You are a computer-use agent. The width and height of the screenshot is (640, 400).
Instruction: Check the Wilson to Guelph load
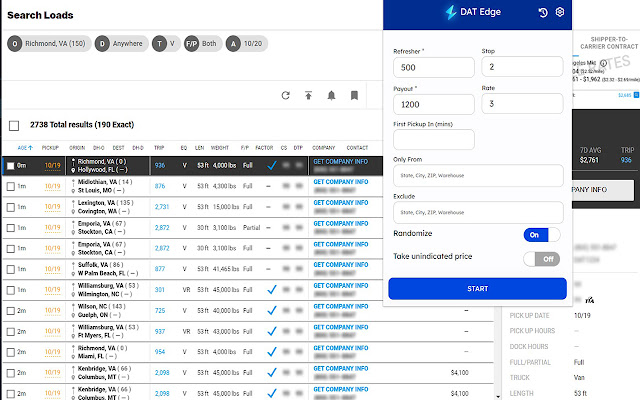tap(11, 311)
